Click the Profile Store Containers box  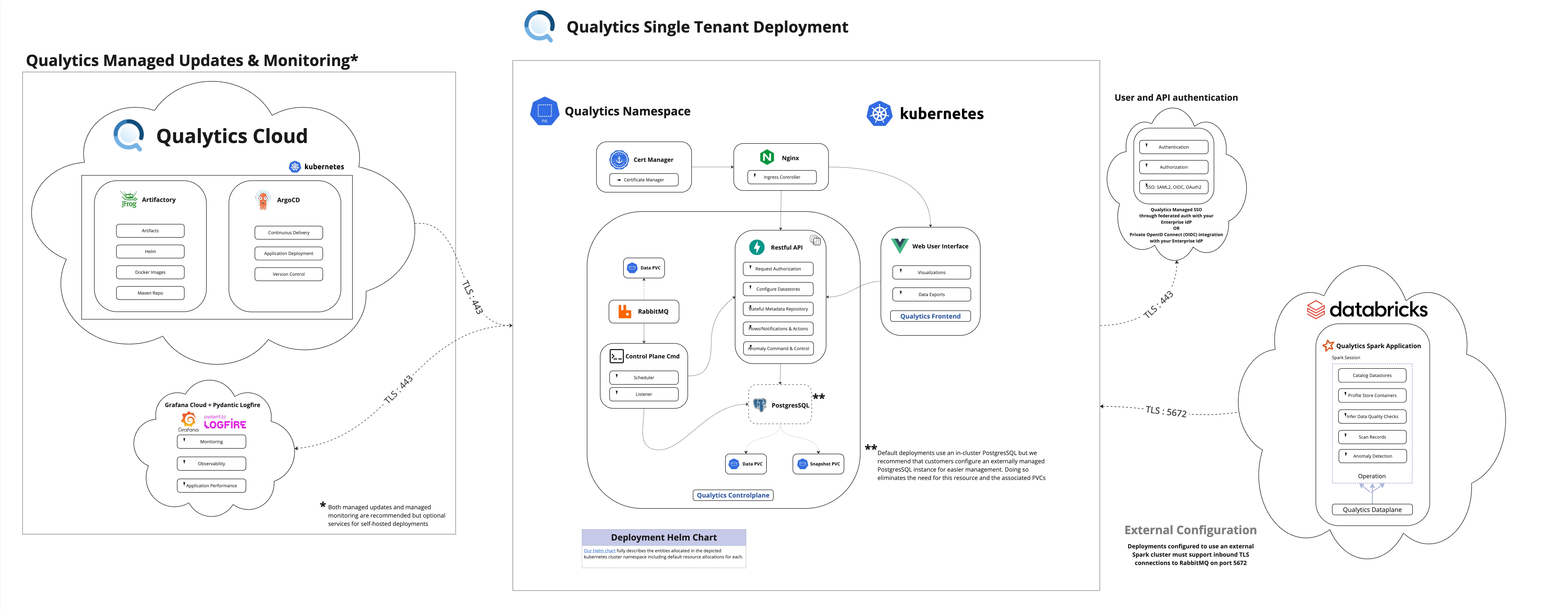pos(1372,395)
